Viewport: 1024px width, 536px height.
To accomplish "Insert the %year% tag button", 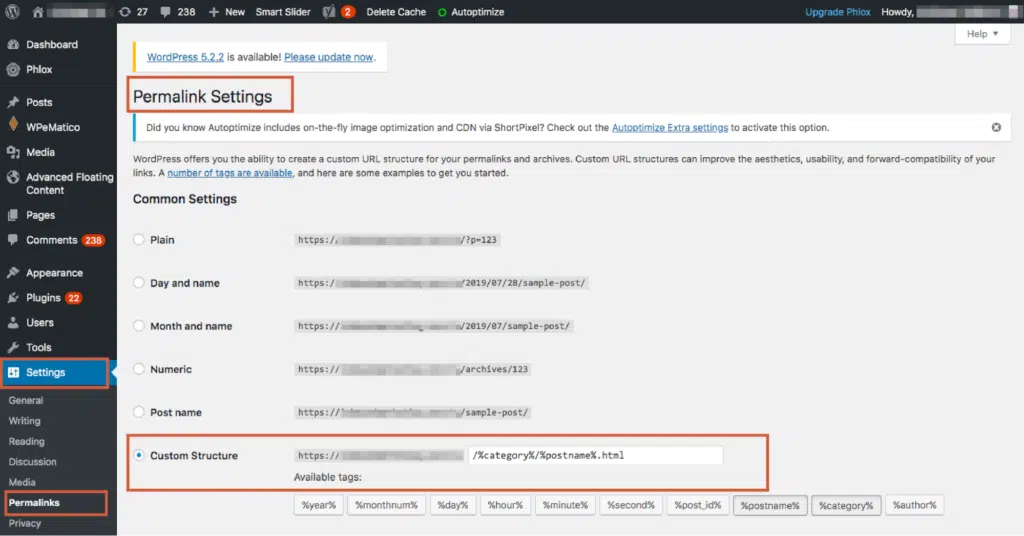I will pos(318,506).
